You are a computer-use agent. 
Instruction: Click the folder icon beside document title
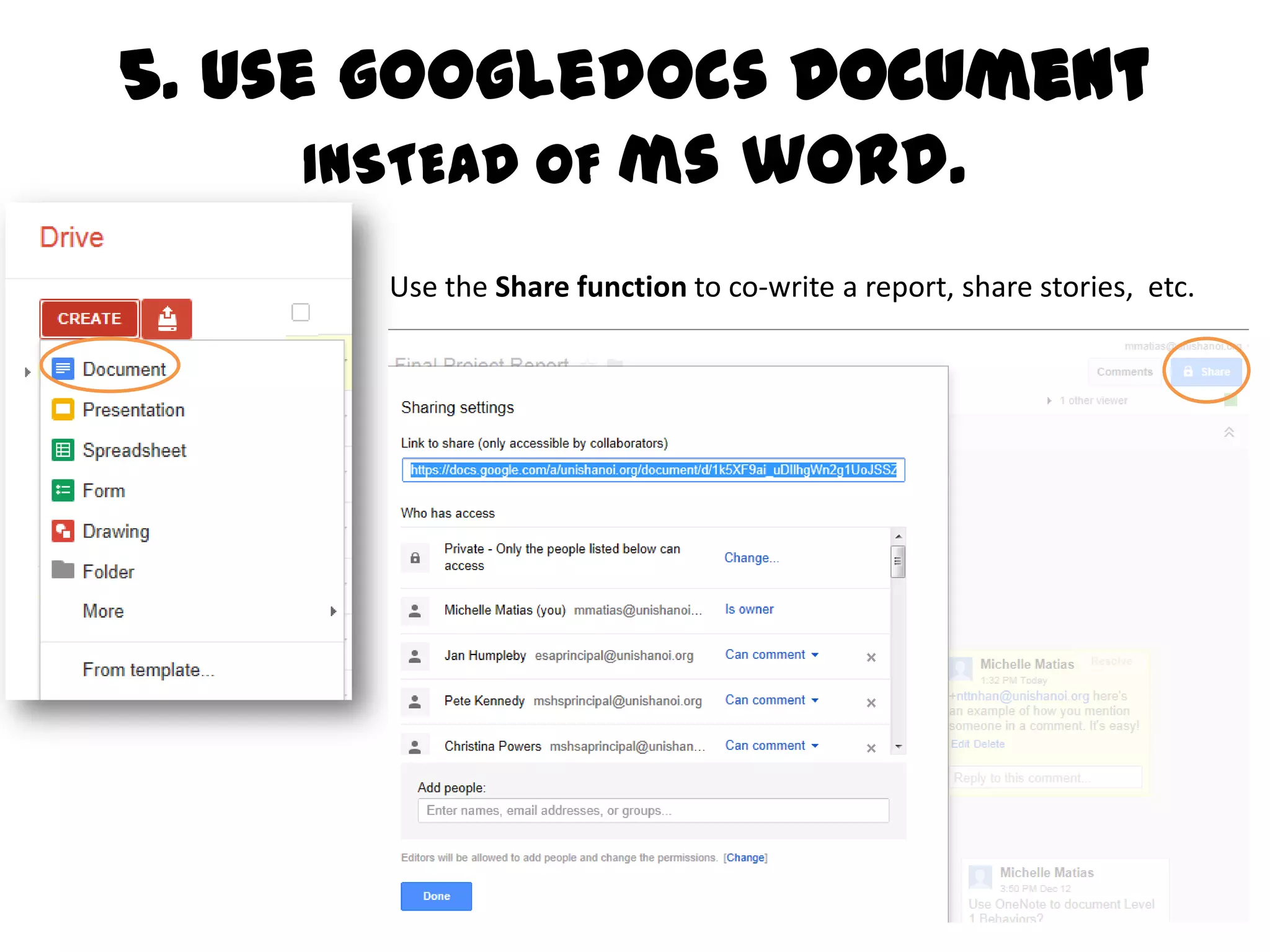click(615, 363)
